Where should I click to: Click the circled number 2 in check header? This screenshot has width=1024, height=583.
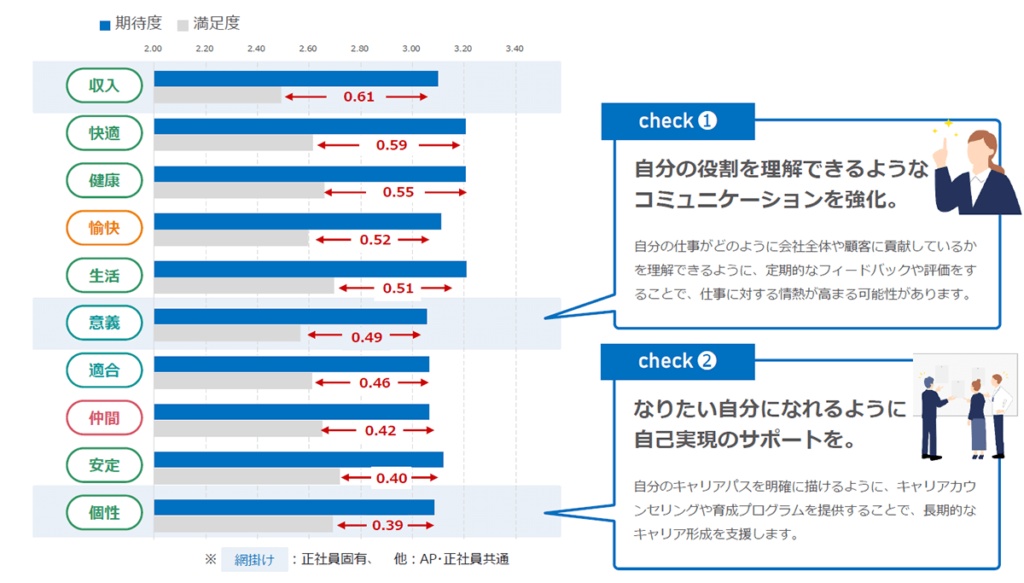[x=707, y=361]
